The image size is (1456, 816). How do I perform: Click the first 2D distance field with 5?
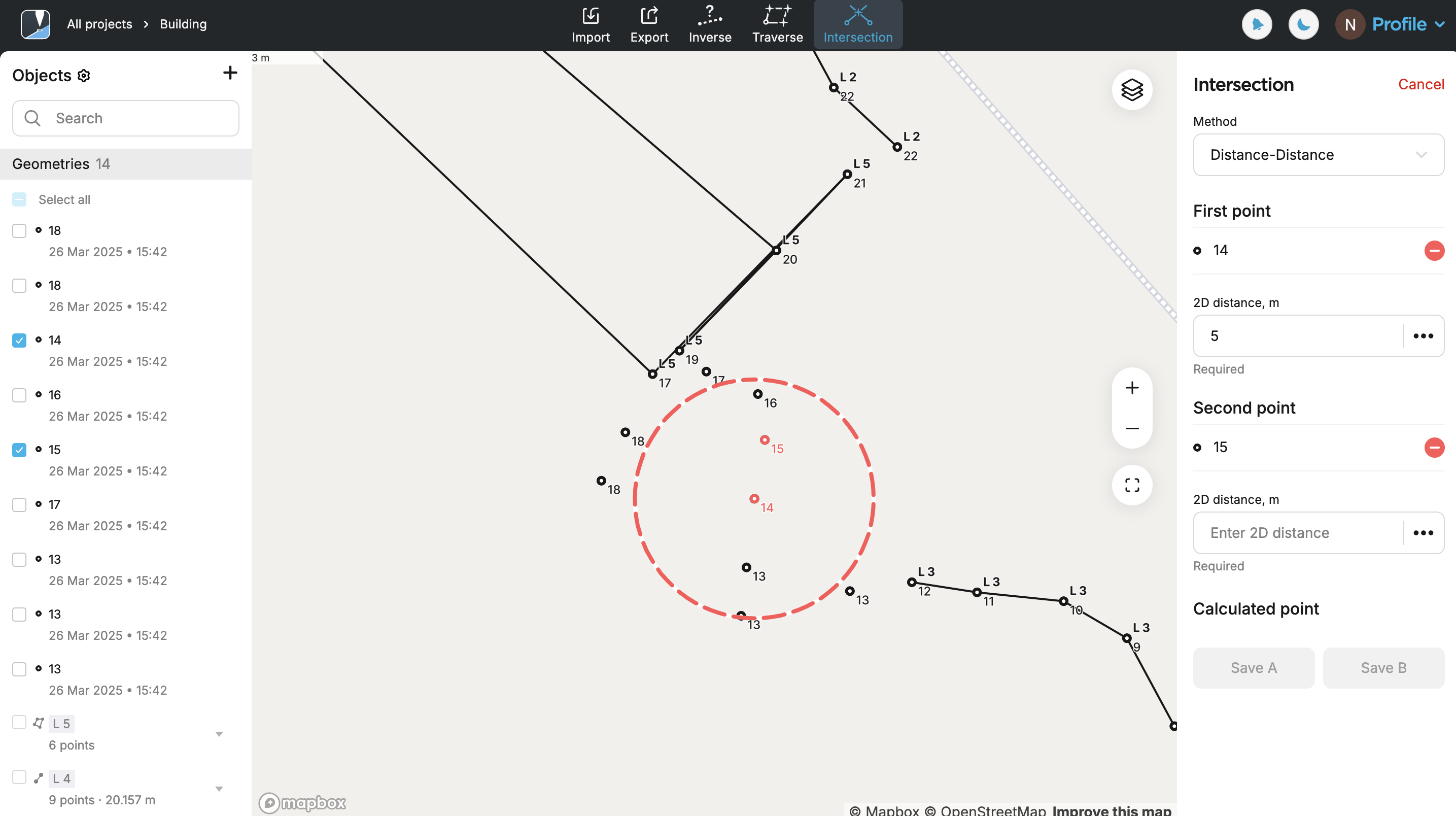1298,336
